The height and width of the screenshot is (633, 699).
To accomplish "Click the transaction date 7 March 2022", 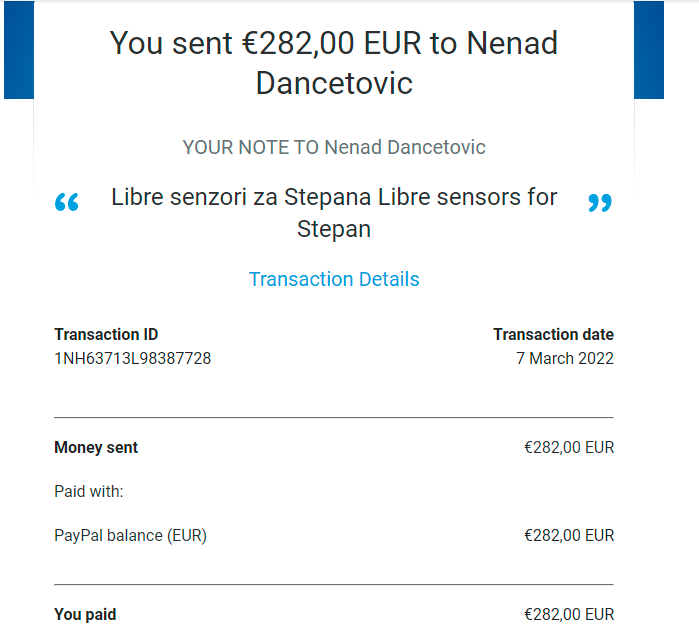I will [565, 358].
